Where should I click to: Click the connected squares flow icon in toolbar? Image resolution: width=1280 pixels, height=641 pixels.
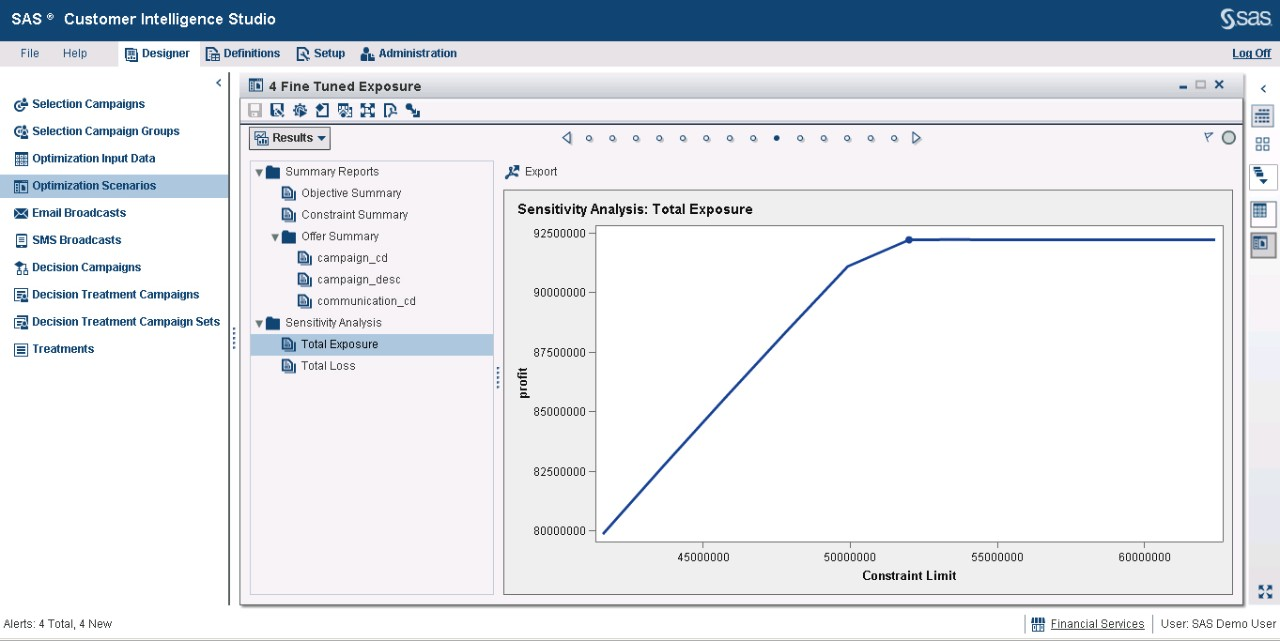click(x=412, y=110)
